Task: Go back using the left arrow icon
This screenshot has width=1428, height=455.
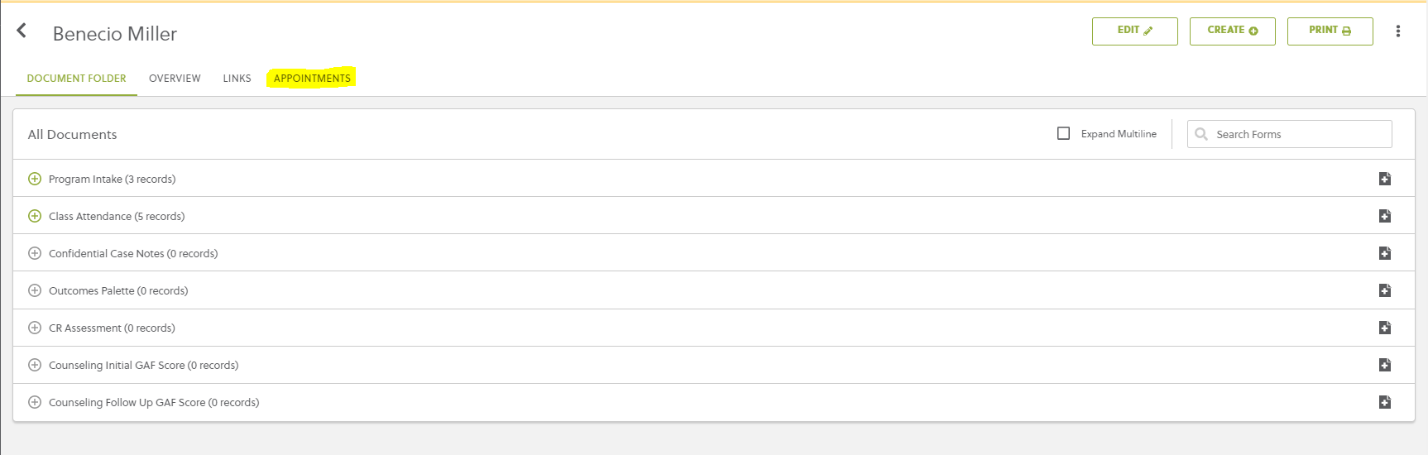Action: (x=22, y=32)
